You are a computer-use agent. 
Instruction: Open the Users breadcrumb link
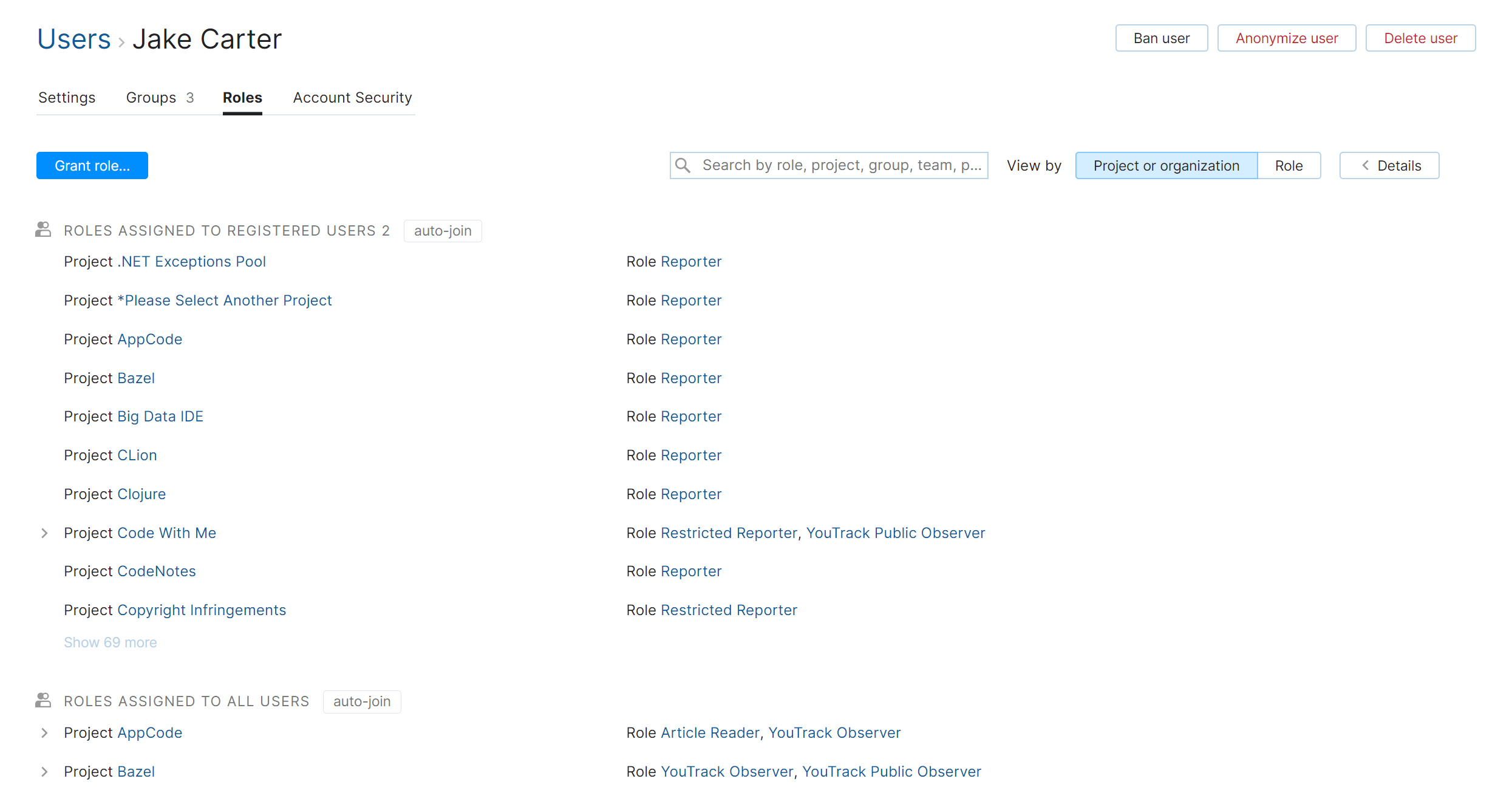tap(74, 39)
